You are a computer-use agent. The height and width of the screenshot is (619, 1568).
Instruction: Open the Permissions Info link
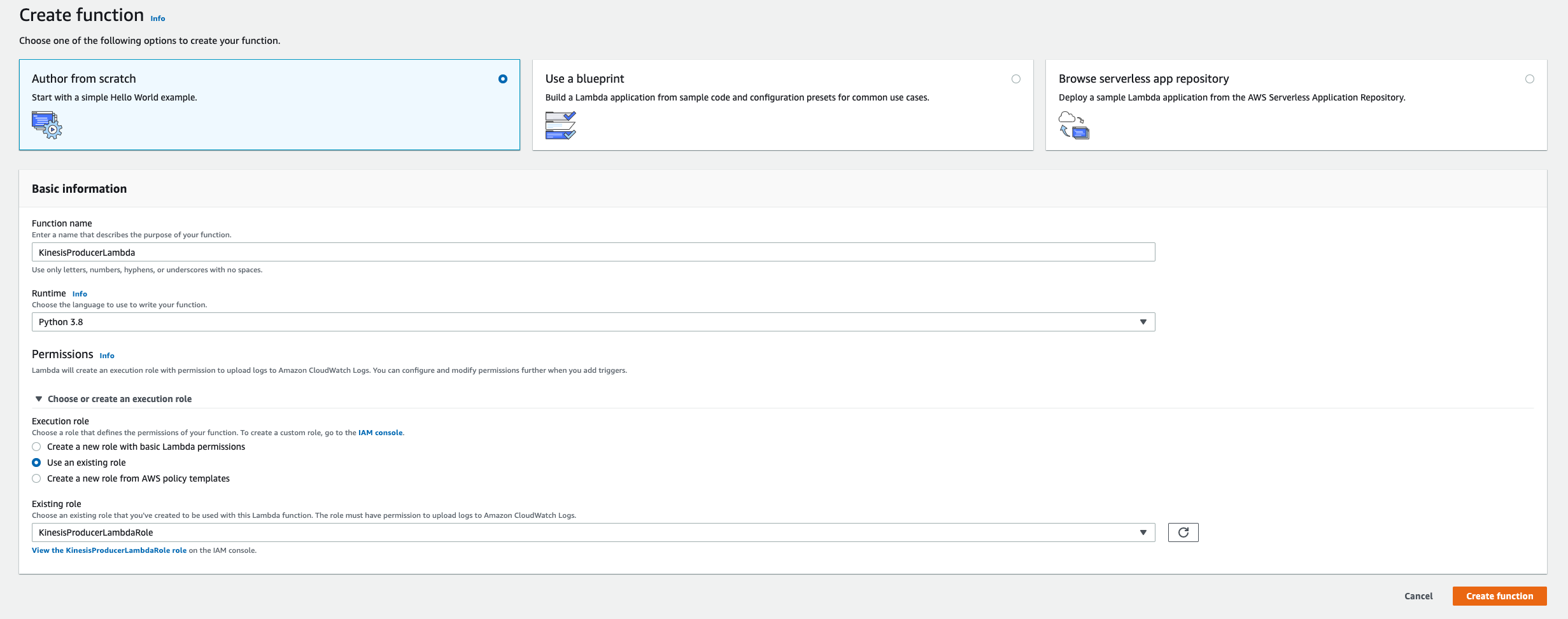(x=106, y=355)
